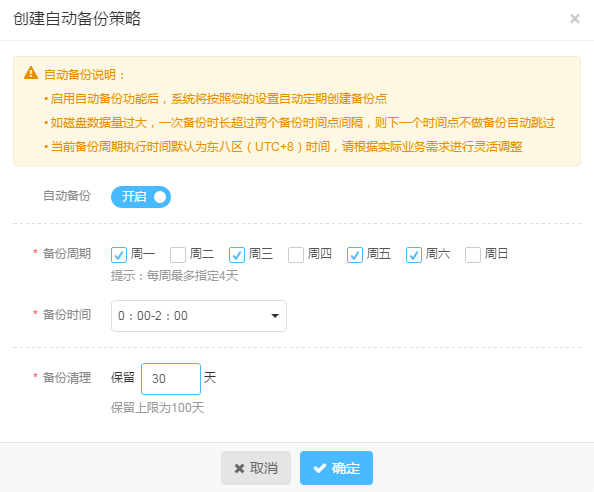Click the orange warning triangle icon

(x=31, y=73)
